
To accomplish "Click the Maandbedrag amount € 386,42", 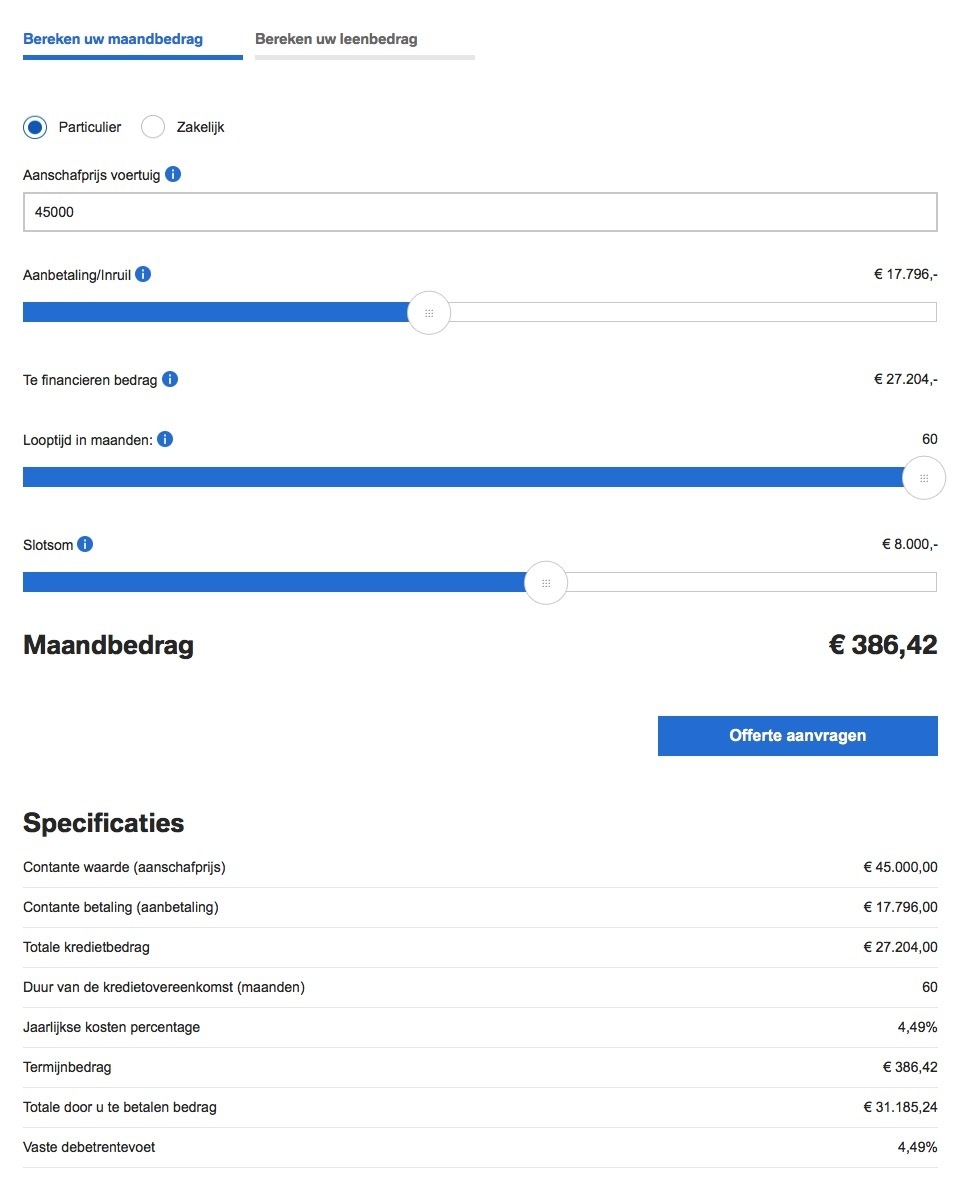I will (883, 645).
